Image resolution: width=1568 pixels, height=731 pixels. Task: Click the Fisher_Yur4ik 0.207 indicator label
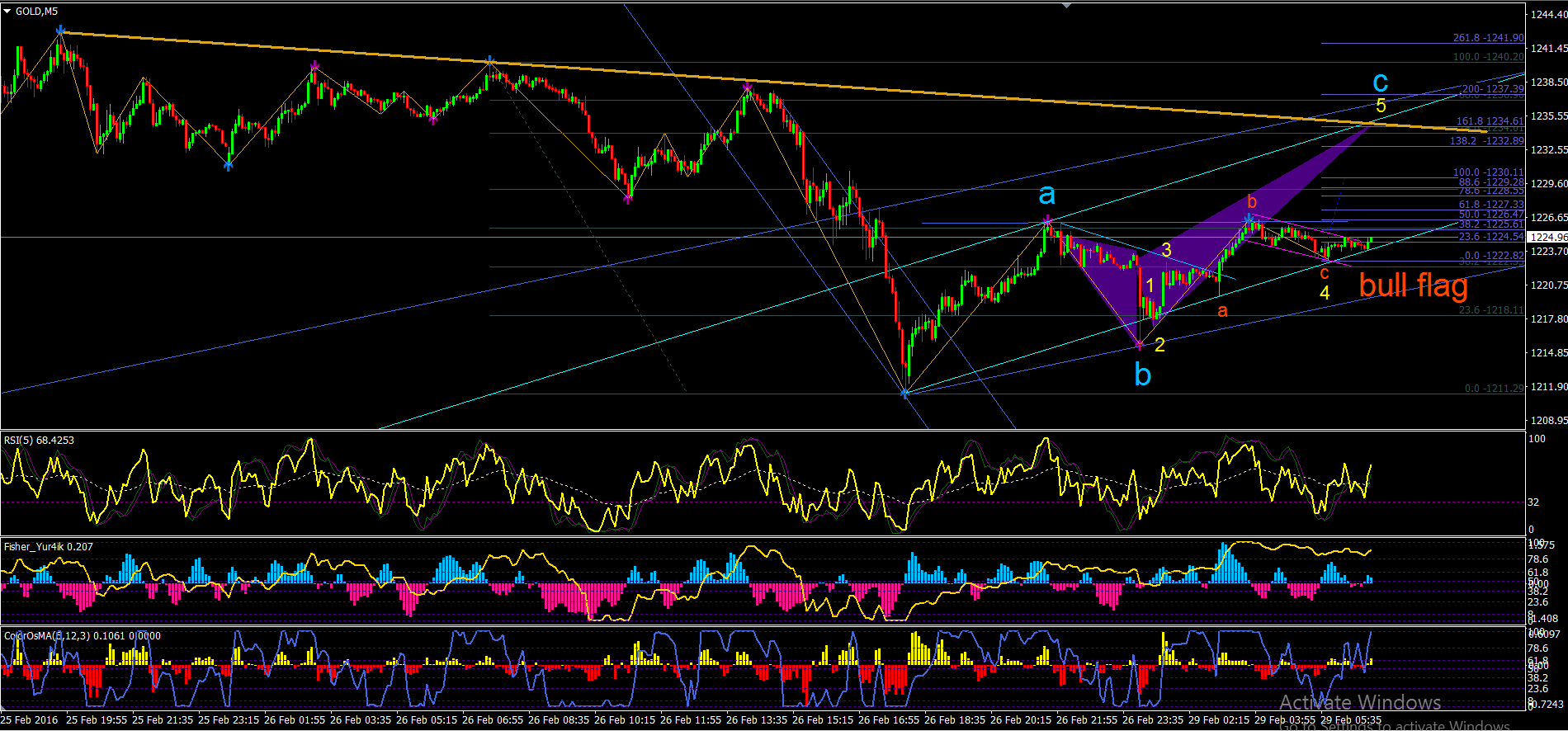coord(48,547)
